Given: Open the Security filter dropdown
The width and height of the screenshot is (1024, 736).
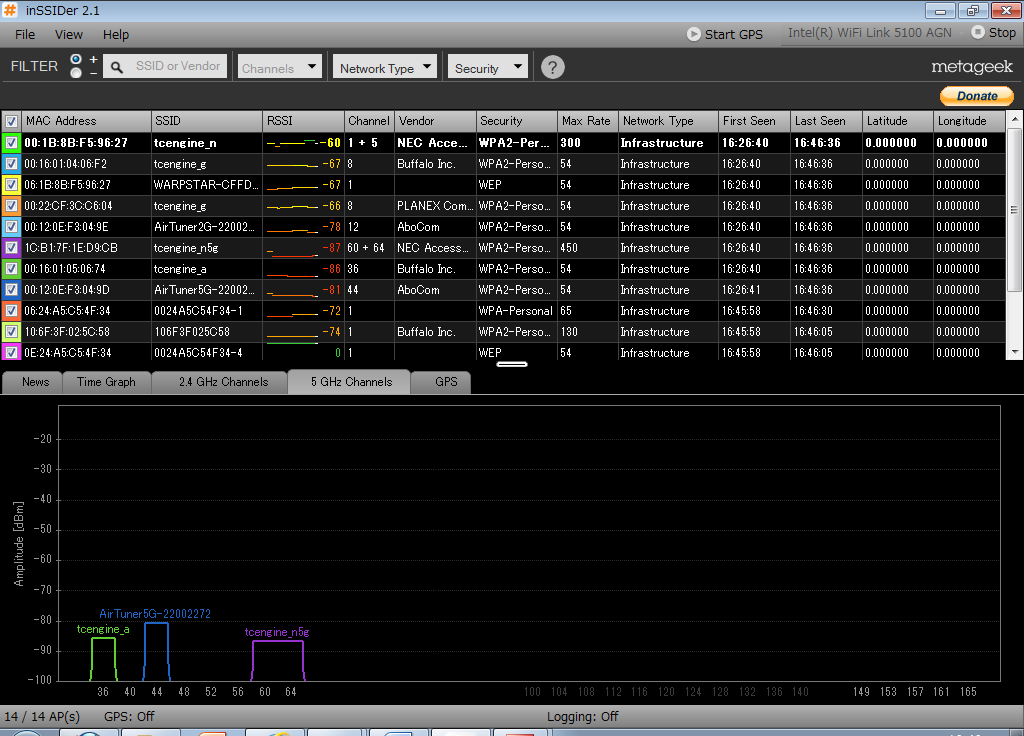Looking at the screenshot, I should [x=488, y=67].
